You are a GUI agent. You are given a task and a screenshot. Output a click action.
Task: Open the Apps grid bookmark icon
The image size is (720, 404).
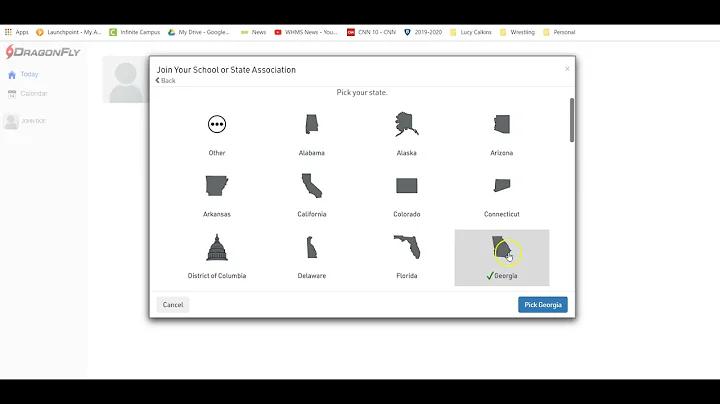[8, 32]
